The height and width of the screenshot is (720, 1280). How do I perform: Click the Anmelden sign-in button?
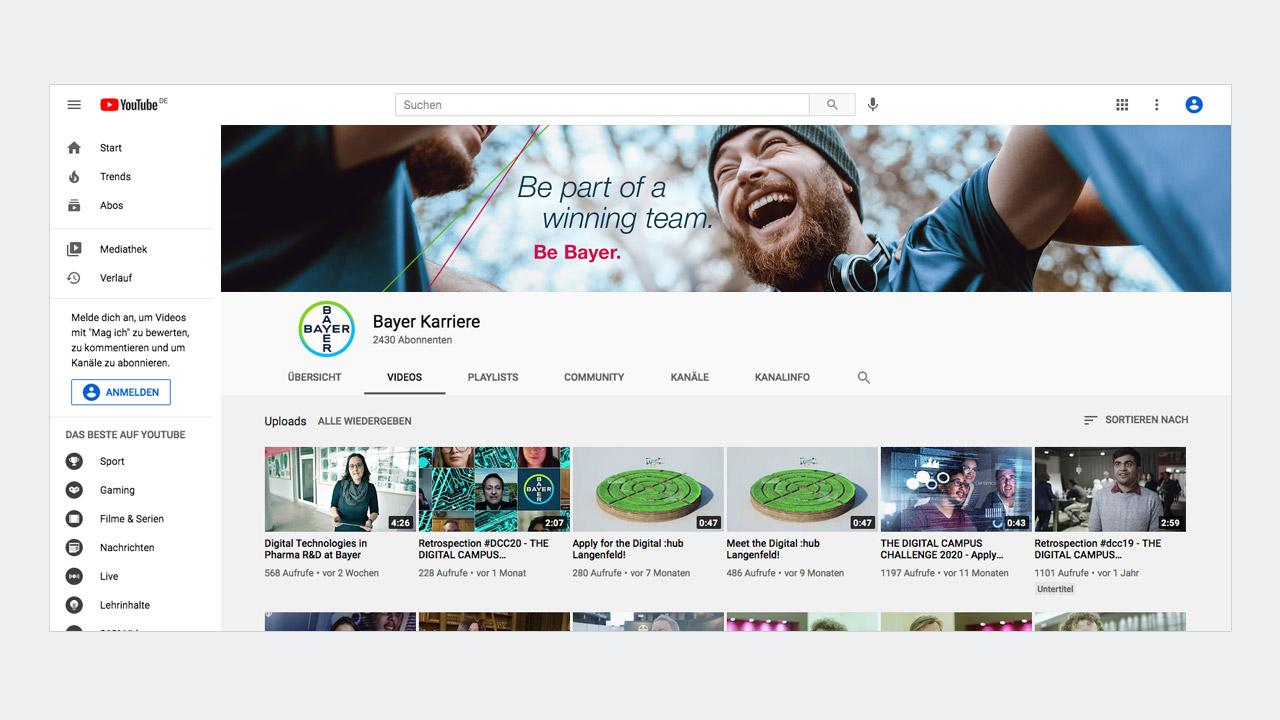[121, 393]
